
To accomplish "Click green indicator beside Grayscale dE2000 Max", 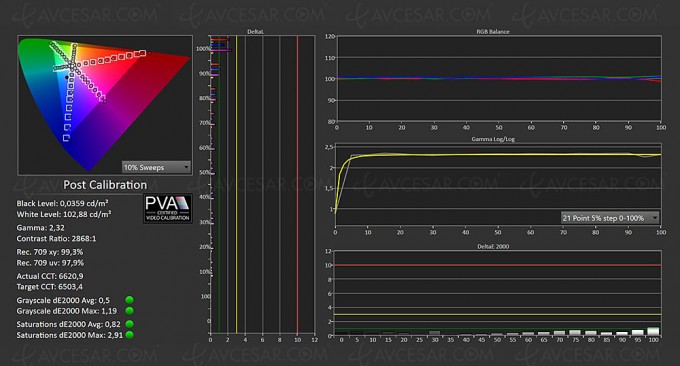I will [129, 310].
